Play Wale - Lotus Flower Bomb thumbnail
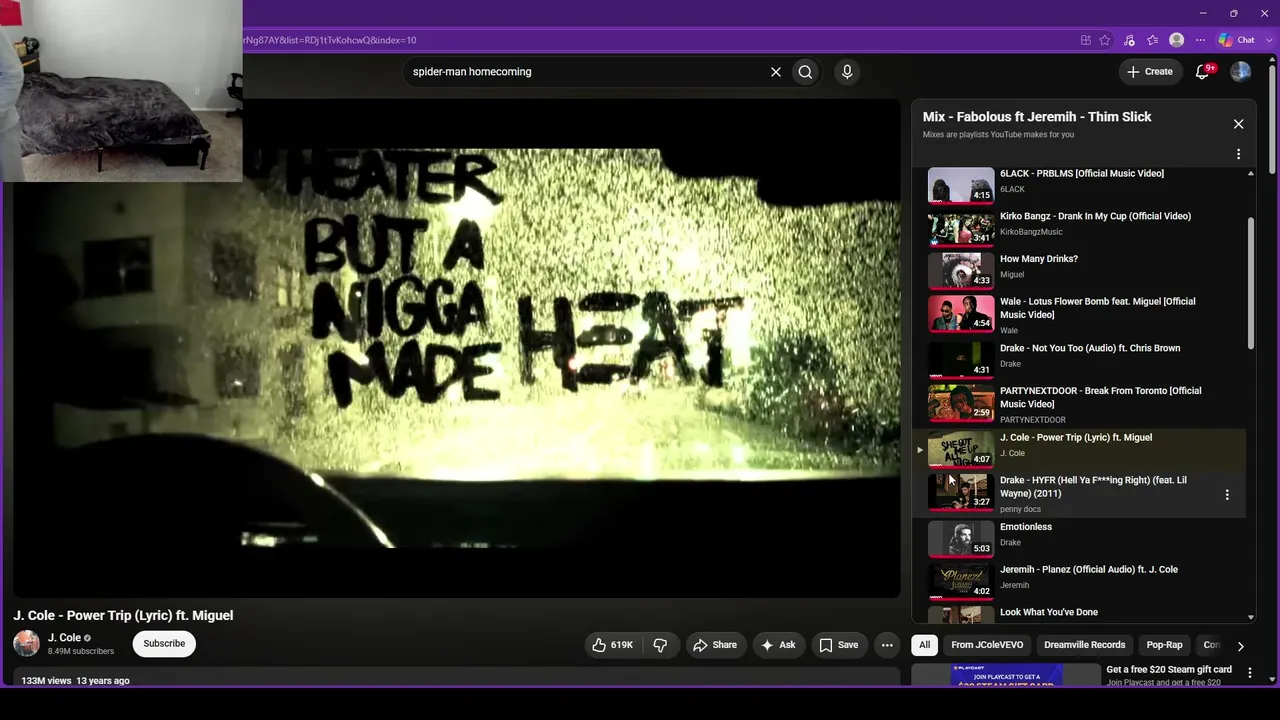This screenshot has height=720, width=1280. [961, 313]
